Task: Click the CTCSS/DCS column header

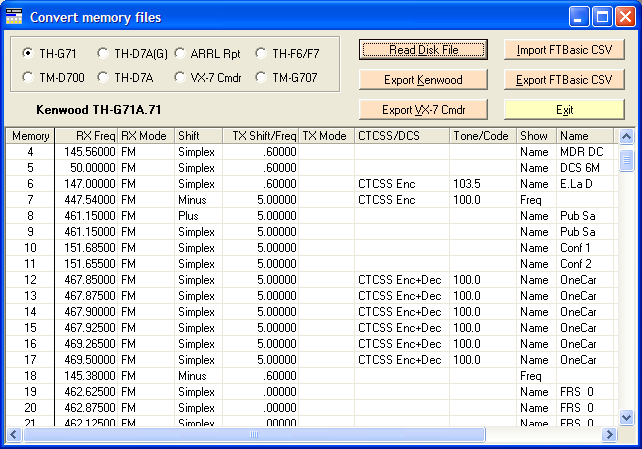Action: [x=402, y=136]
